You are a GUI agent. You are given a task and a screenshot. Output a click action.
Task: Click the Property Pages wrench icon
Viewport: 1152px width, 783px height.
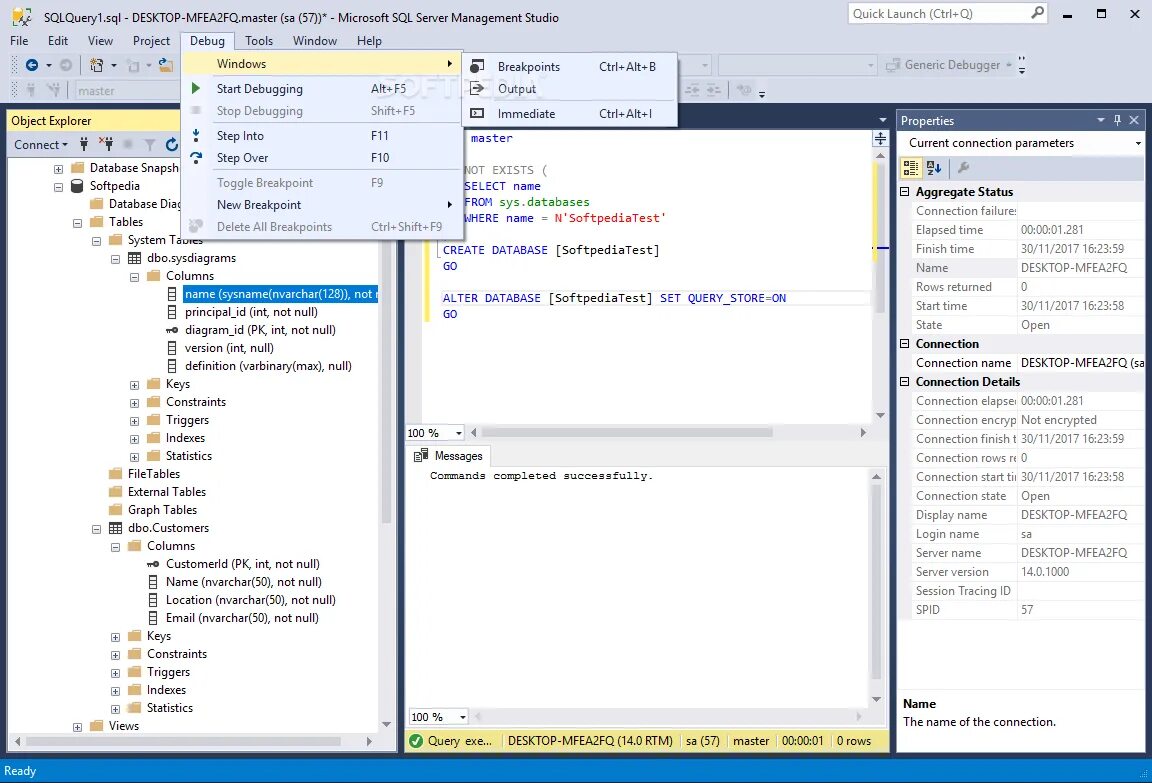(x=963, y=167)
